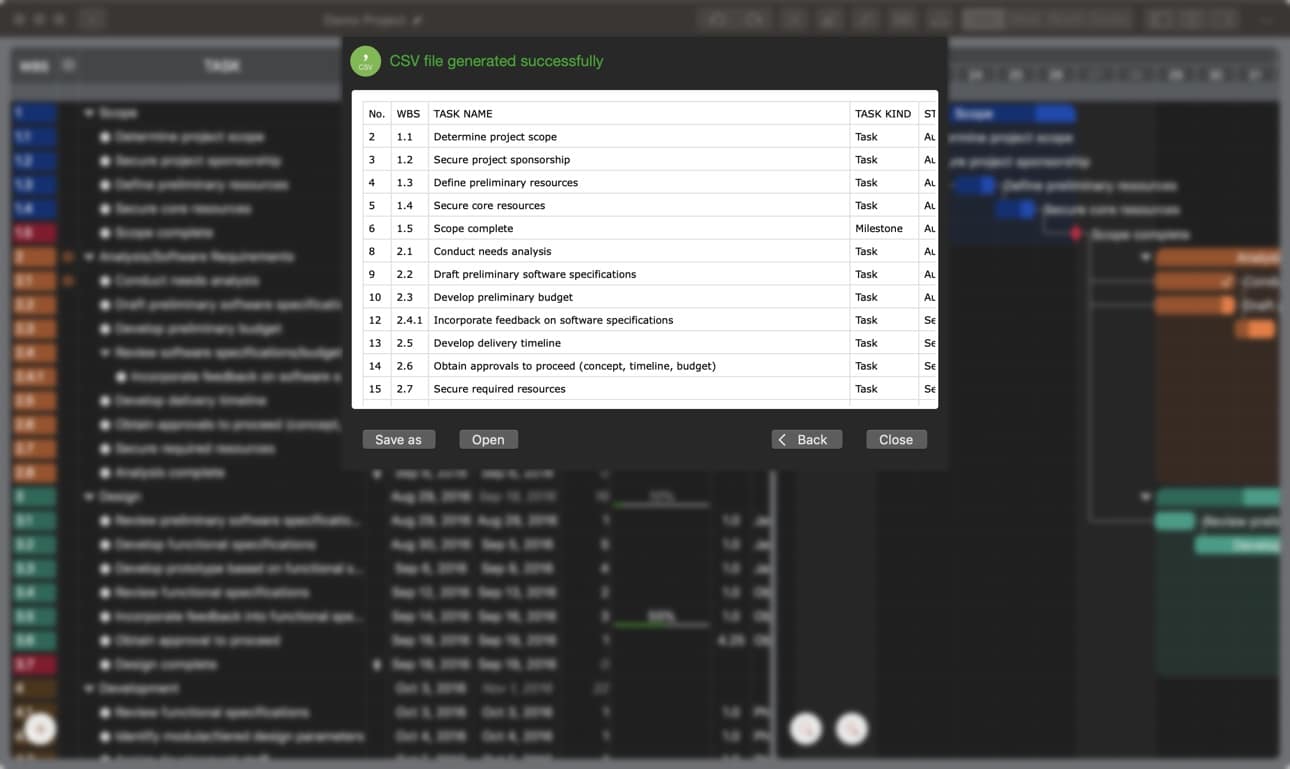Click the bullet icon beside Develop functional specifications

[x=104, y=545]
